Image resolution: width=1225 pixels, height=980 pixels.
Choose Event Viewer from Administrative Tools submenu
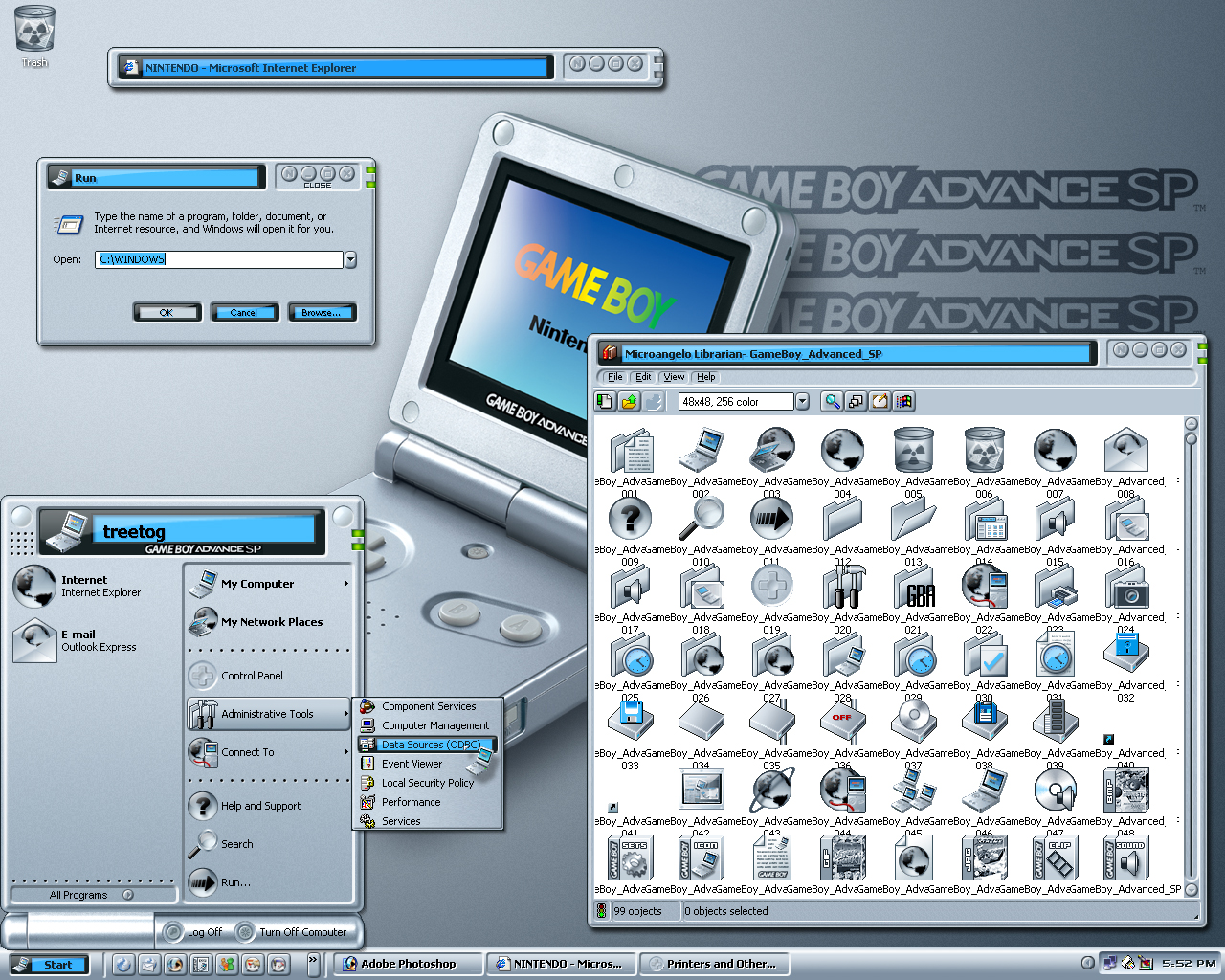coord(412,764)
